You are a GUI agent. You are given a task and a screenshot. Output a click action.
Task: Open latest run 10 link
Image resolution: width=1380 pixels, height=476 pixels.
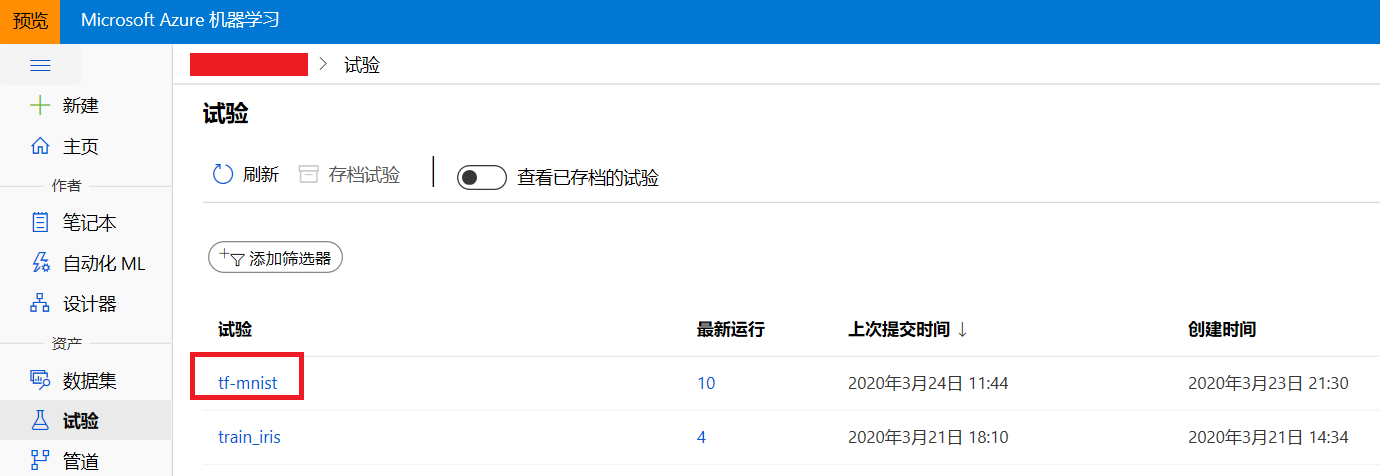tap(706, 383)
